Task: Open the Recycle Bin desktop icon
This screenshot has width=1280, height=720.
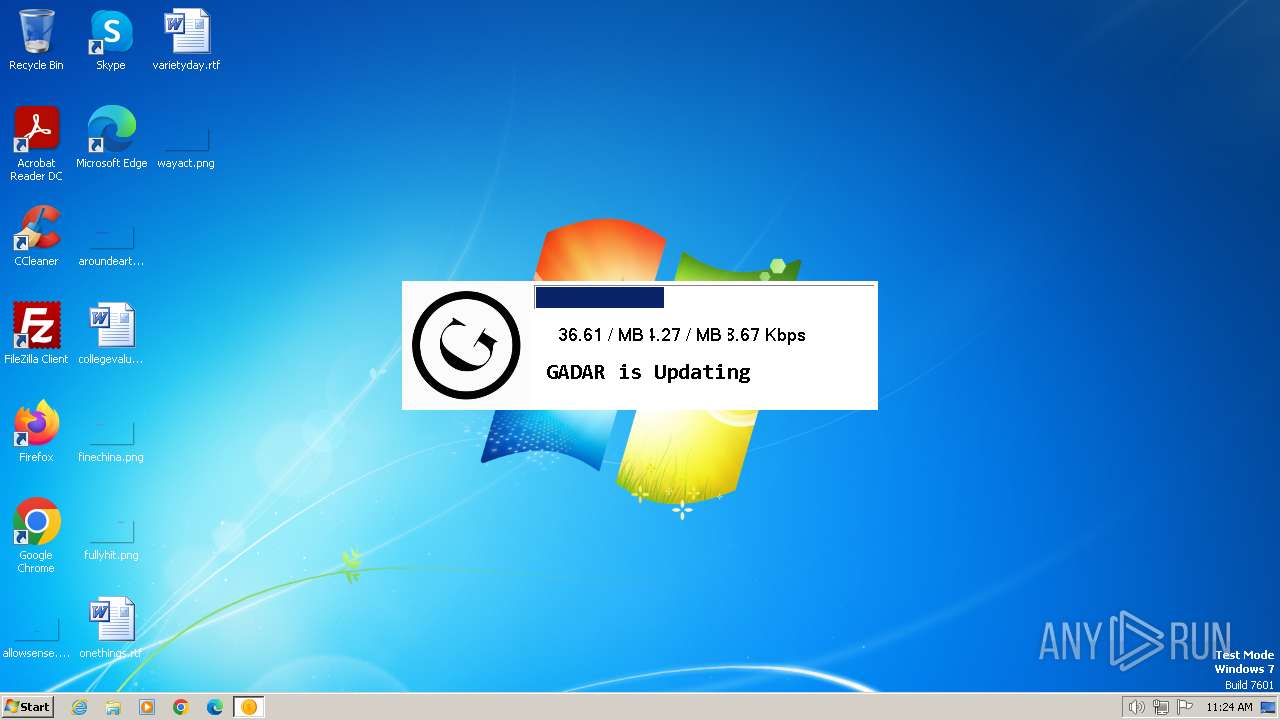Action: tap(36, 40)
